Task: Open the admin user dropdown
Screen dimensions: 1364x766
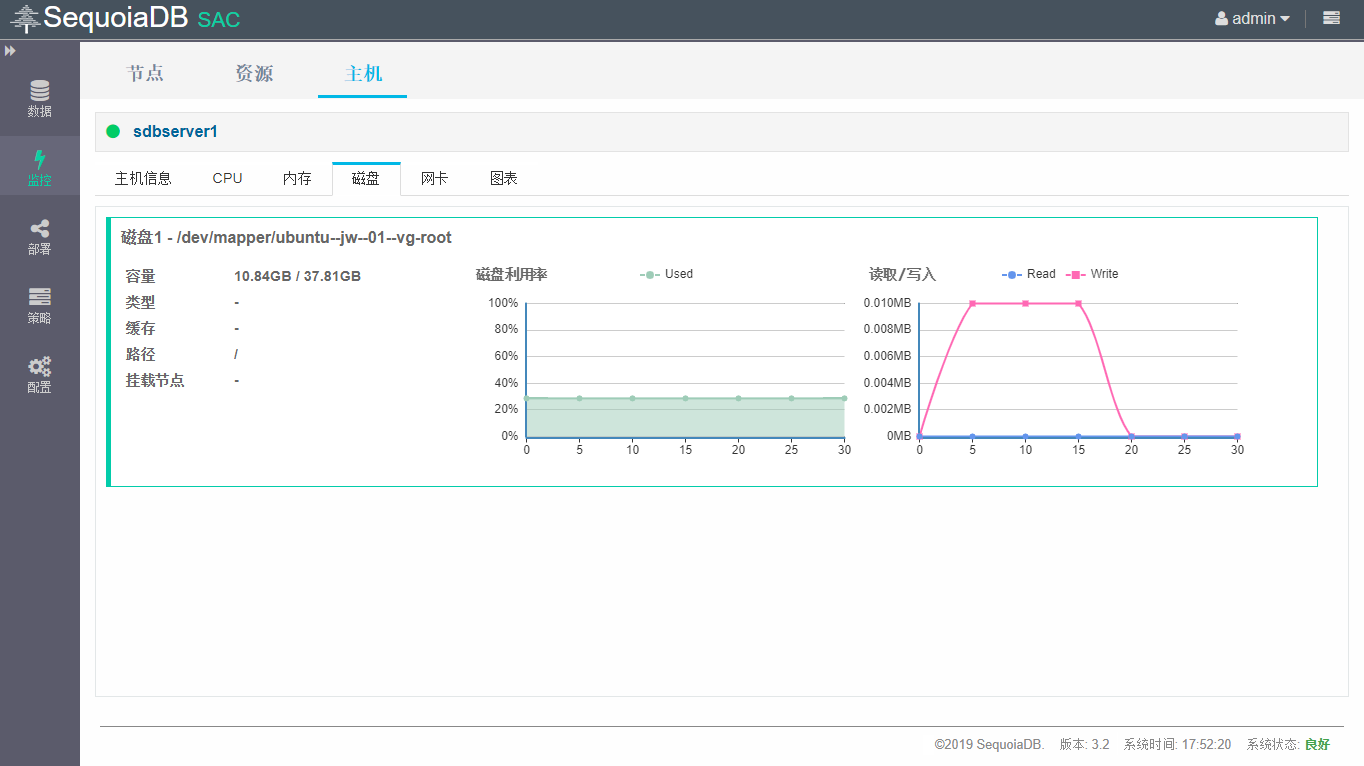Action: 1252,18
